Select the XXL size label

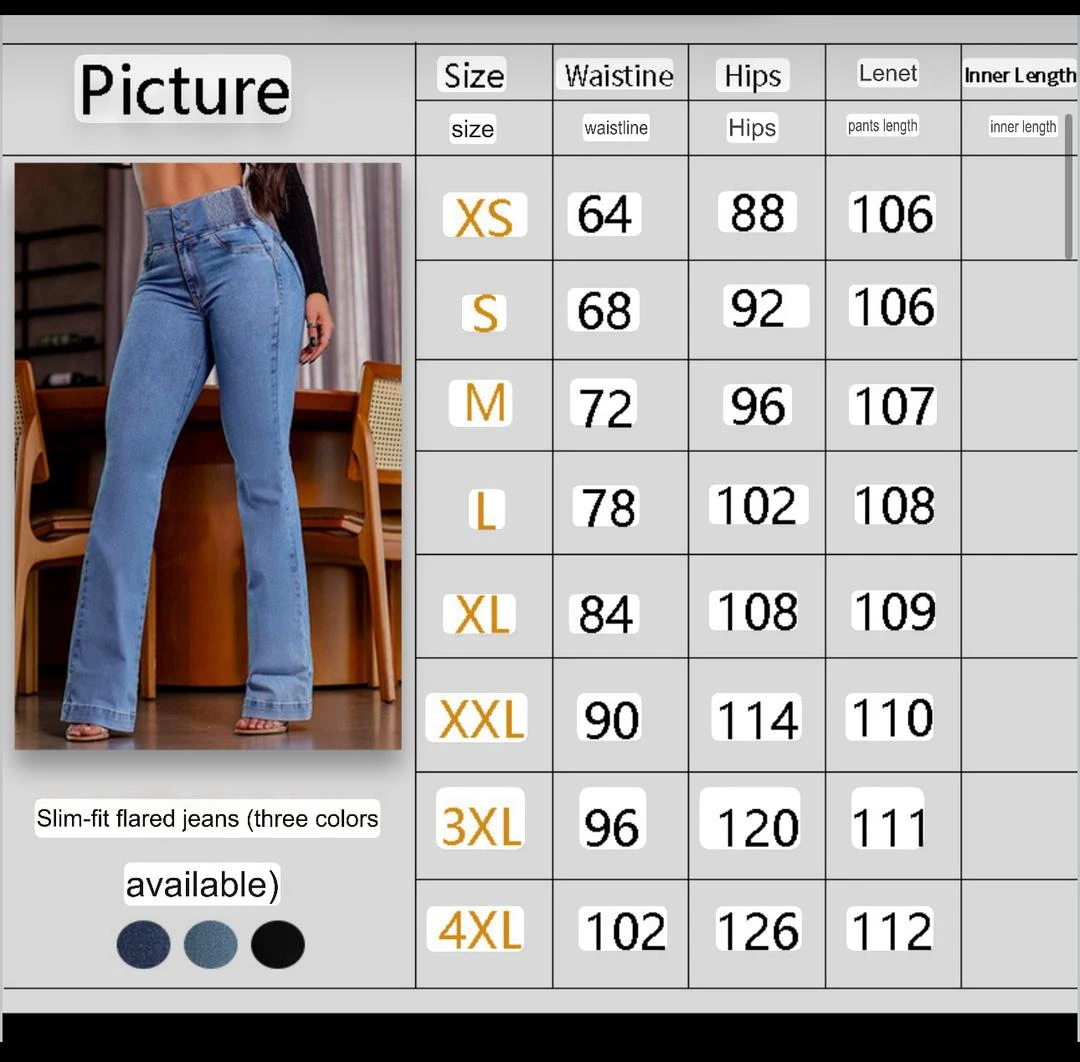click(481, 718)
